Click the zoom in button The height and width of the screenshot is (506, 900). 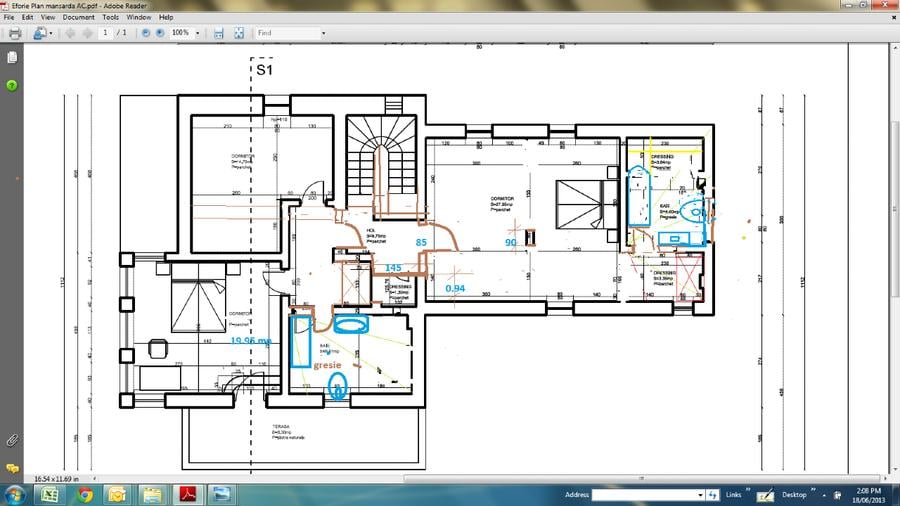(x=160, y=33)
